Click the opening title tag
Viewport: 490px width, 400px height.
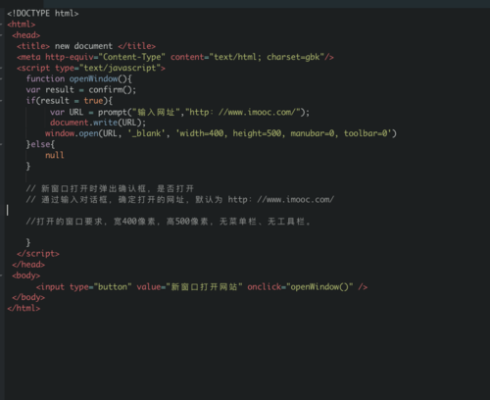coord(33,46)
